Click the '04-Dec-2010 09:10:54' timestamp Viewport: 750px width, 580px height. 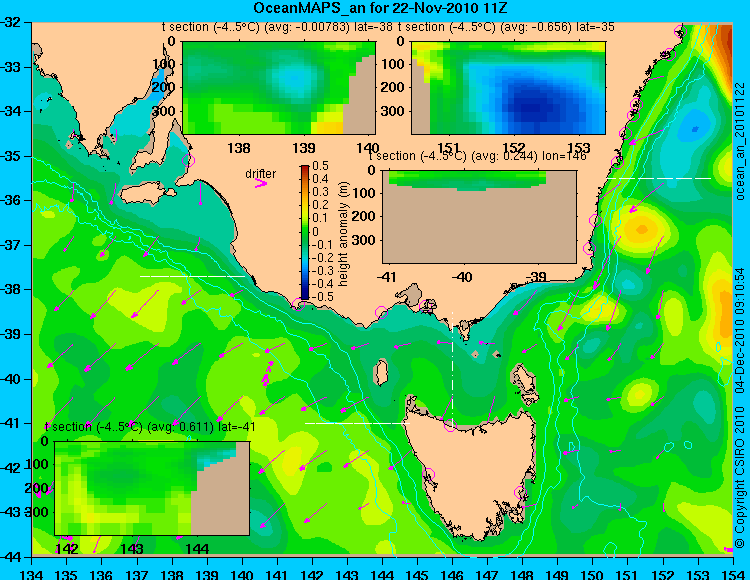[x=739, y=330]
